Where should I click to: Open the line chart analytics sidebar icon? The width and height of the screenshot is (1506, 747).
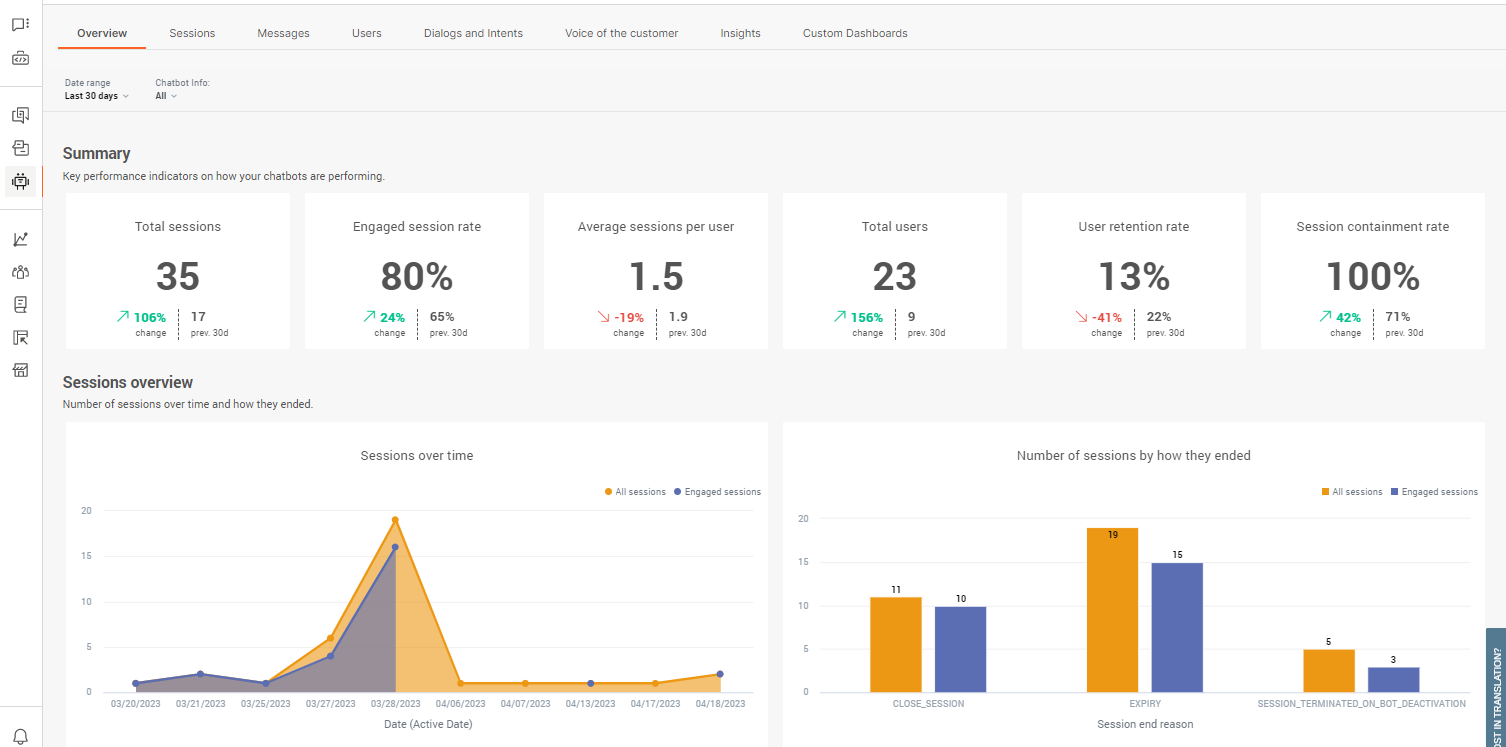tap(20, 239)
